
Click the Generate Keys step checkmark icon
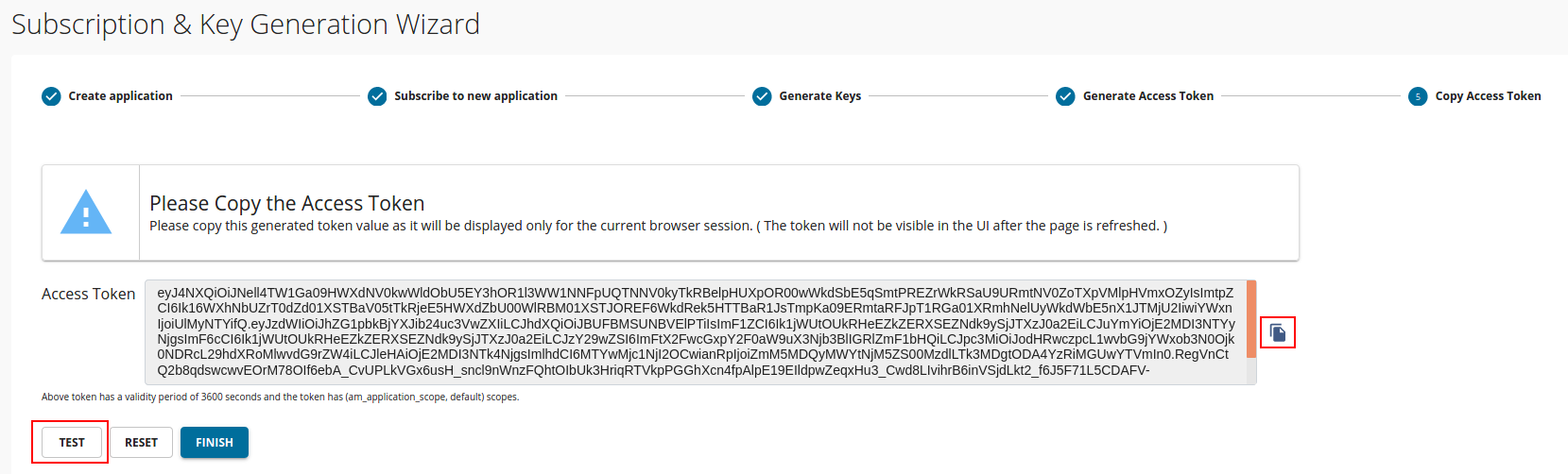(762, 96)
